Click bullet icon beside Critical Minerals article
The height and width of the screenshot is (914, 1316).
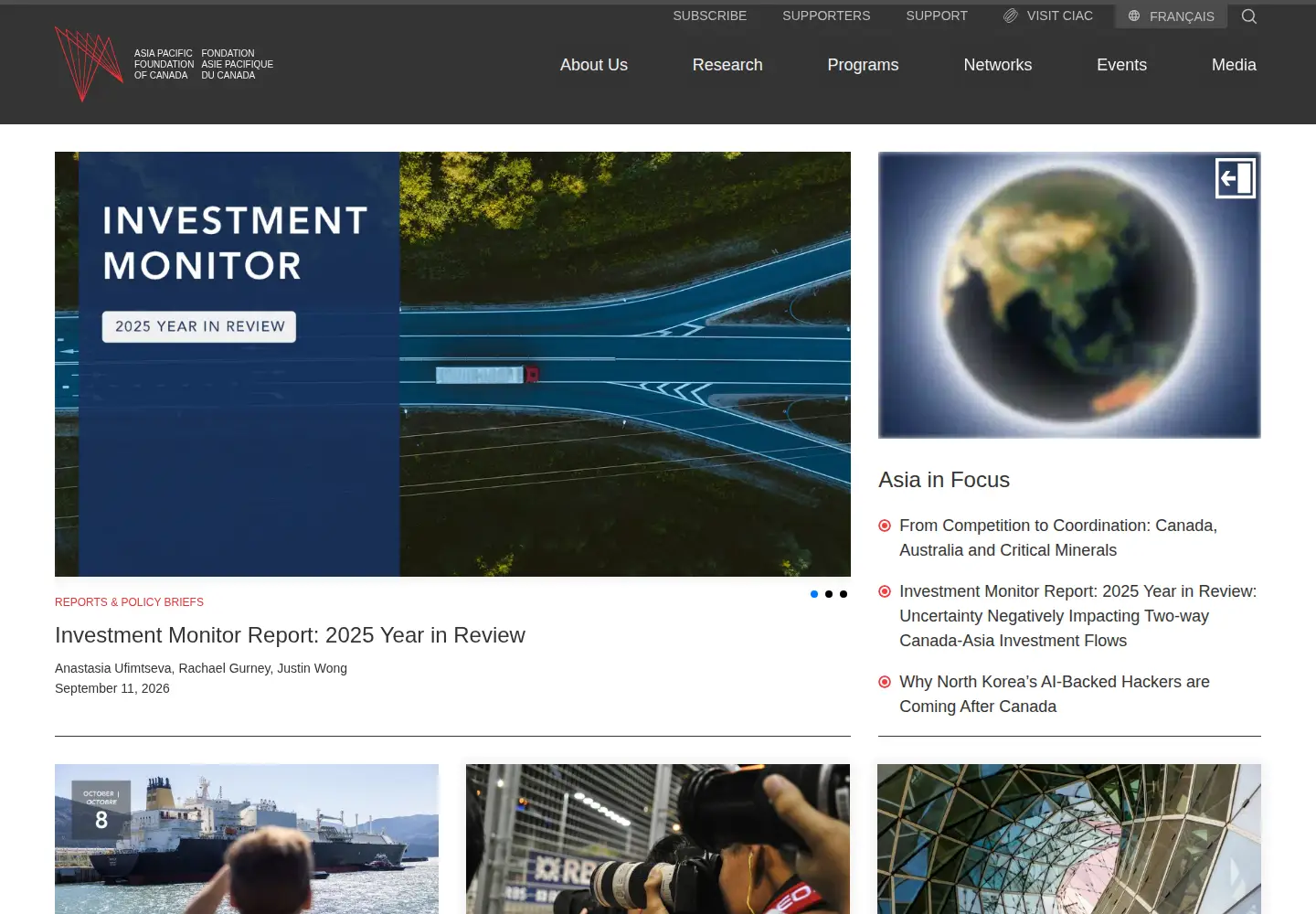tap(885, 526)
